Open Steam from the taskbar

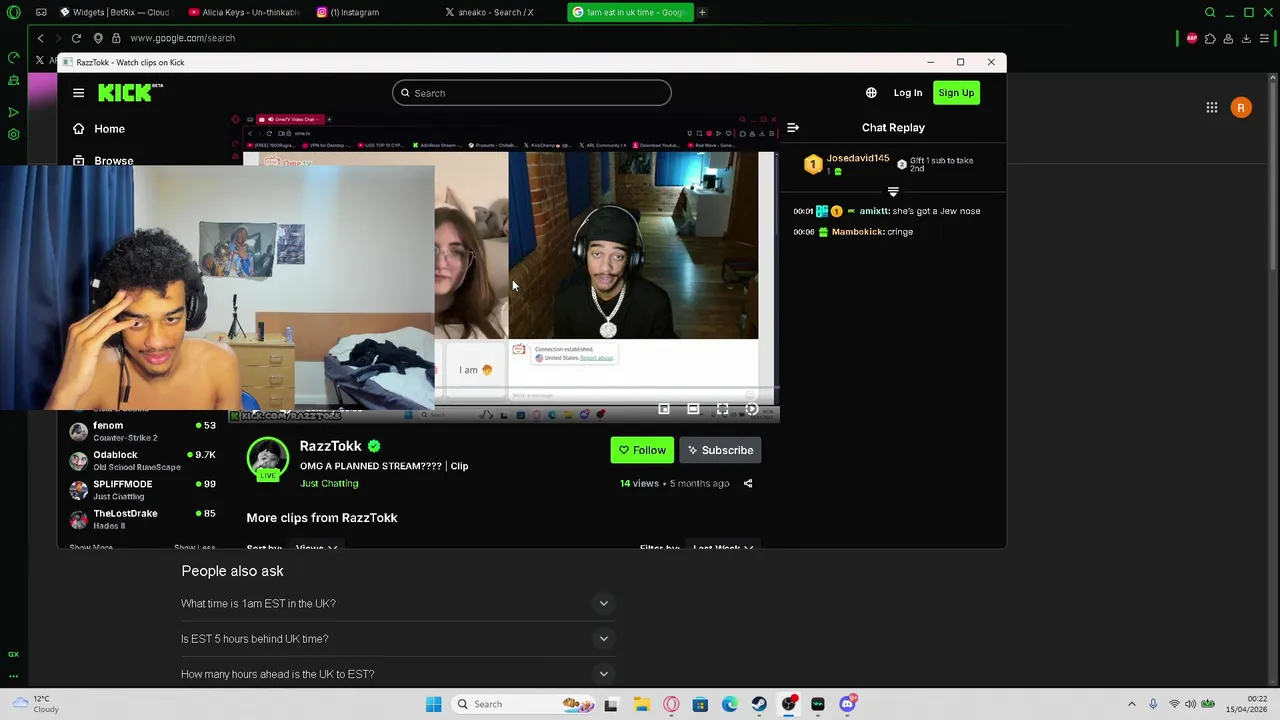pos(759,704)
